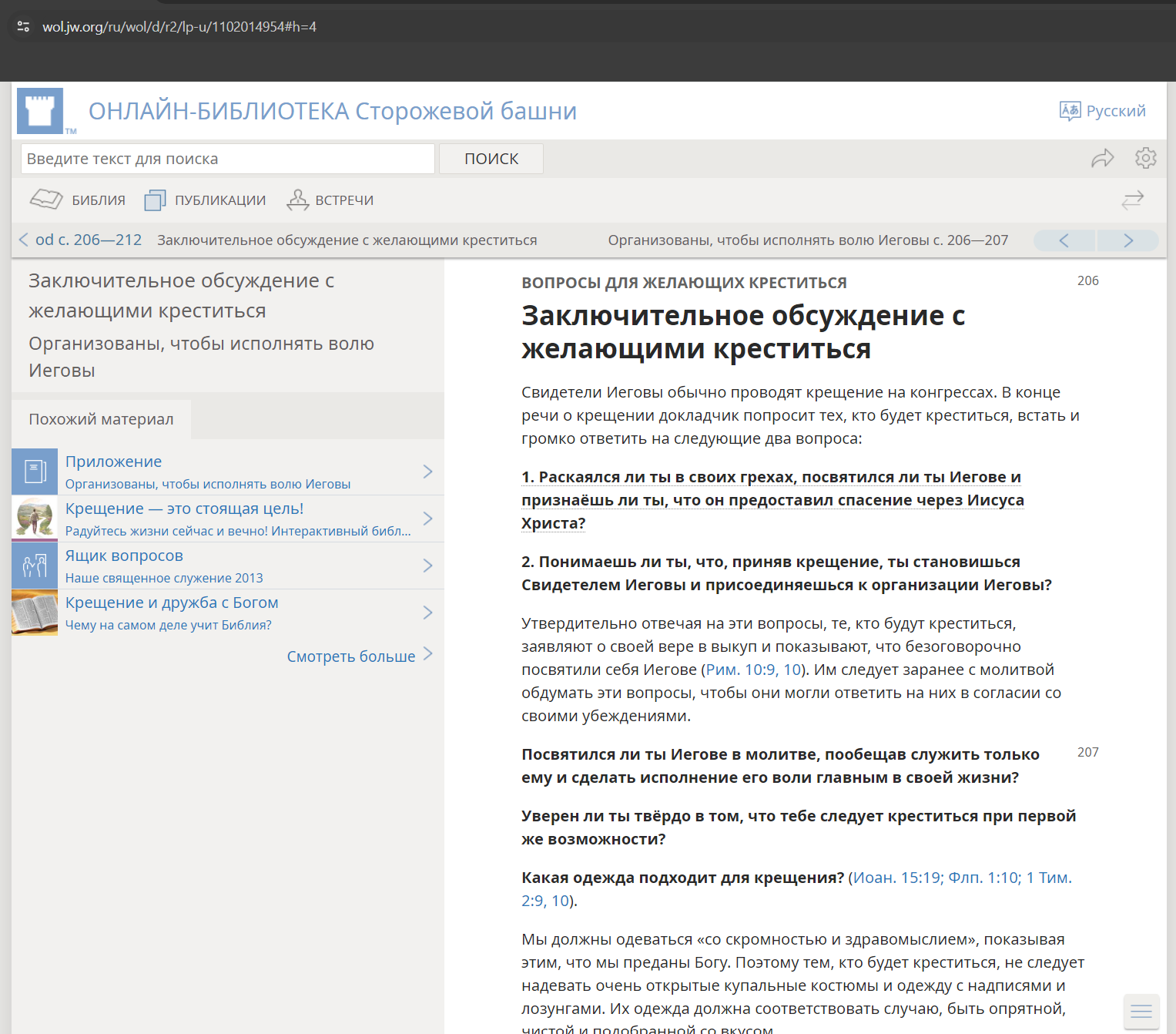This screenshot has width=1176, height=1034.
Task: Open the Иоан. 15:19 scripture reference link
Action: tap(897, 878)
